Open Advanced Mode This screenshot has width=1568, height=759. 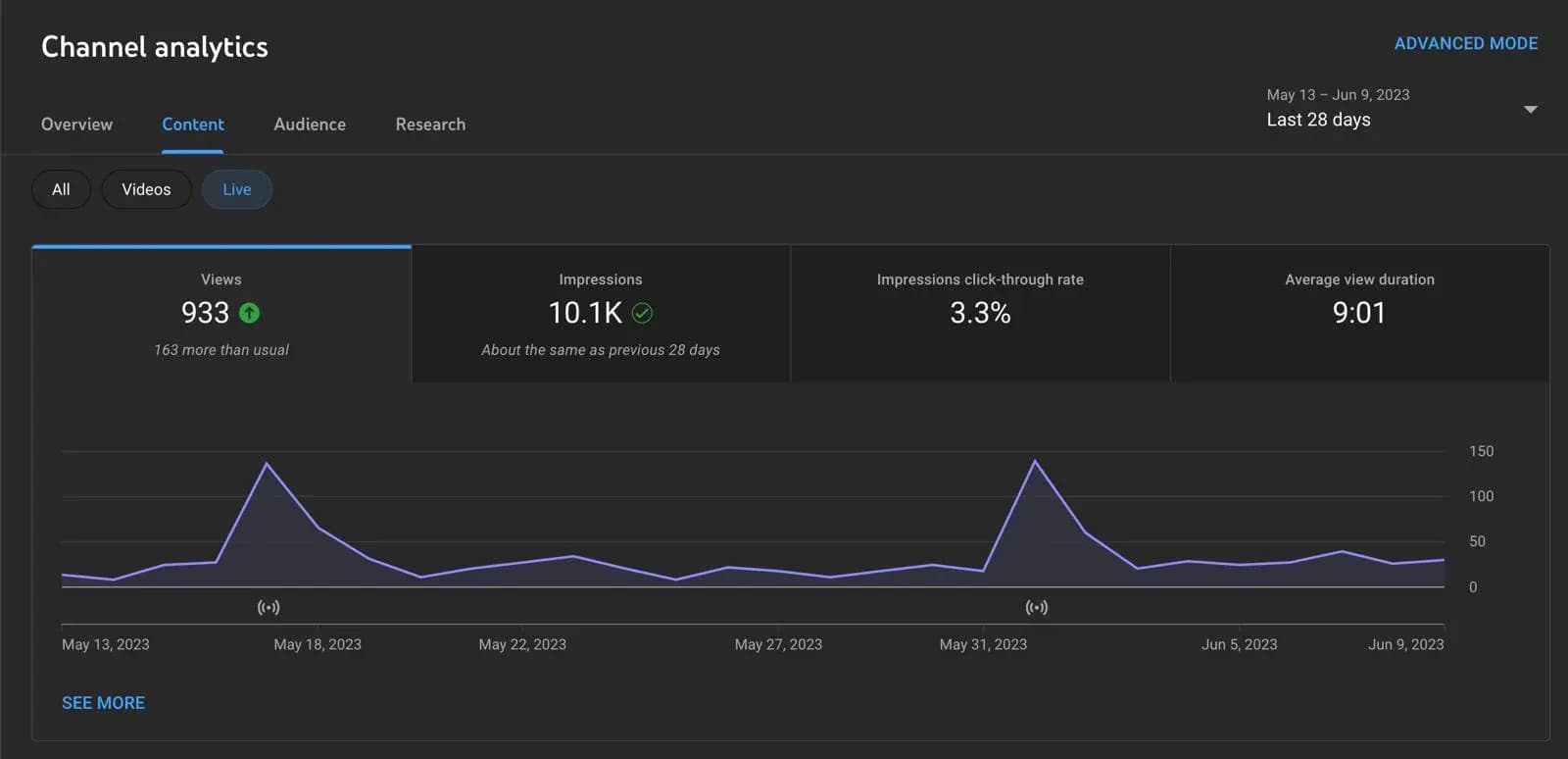pos(1465,43)
